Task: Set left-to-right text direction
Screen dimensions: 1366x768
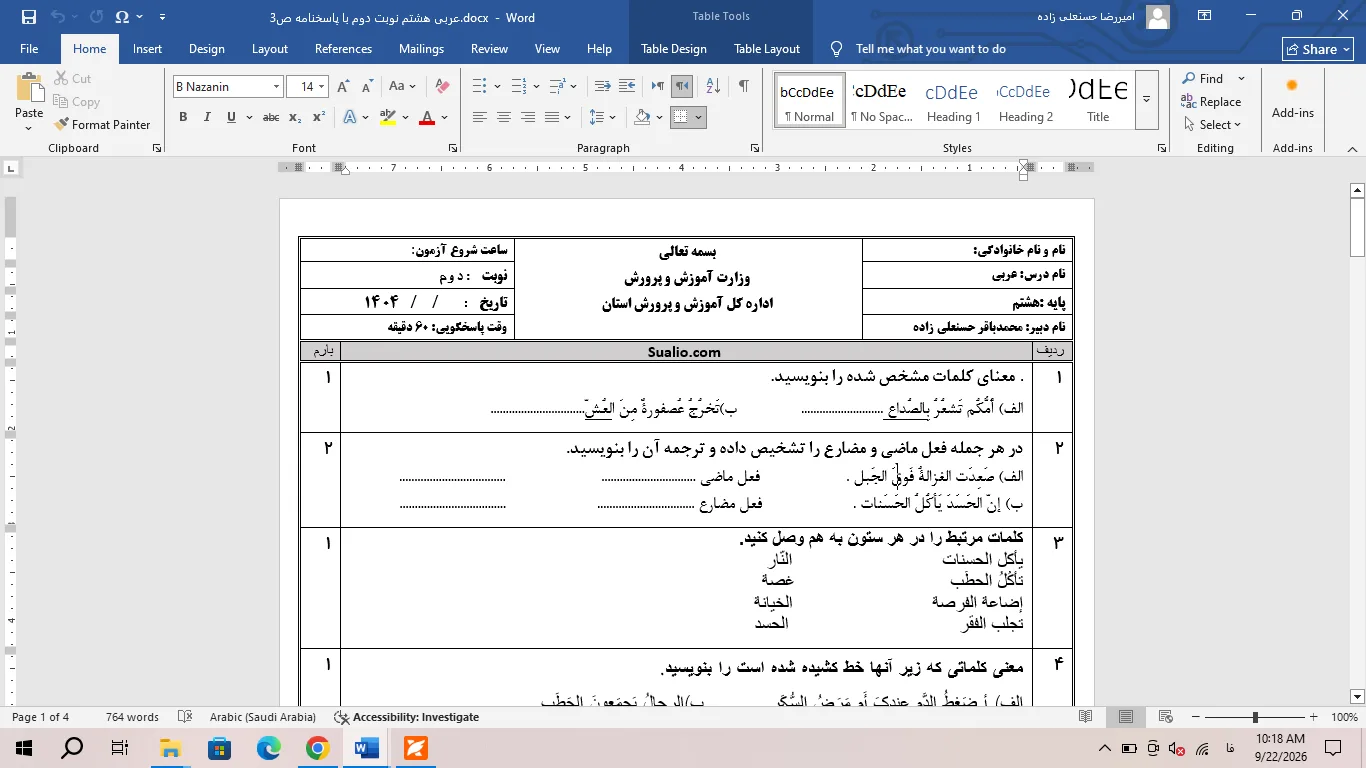Action: pyautogui.click(x=657, y=87)
